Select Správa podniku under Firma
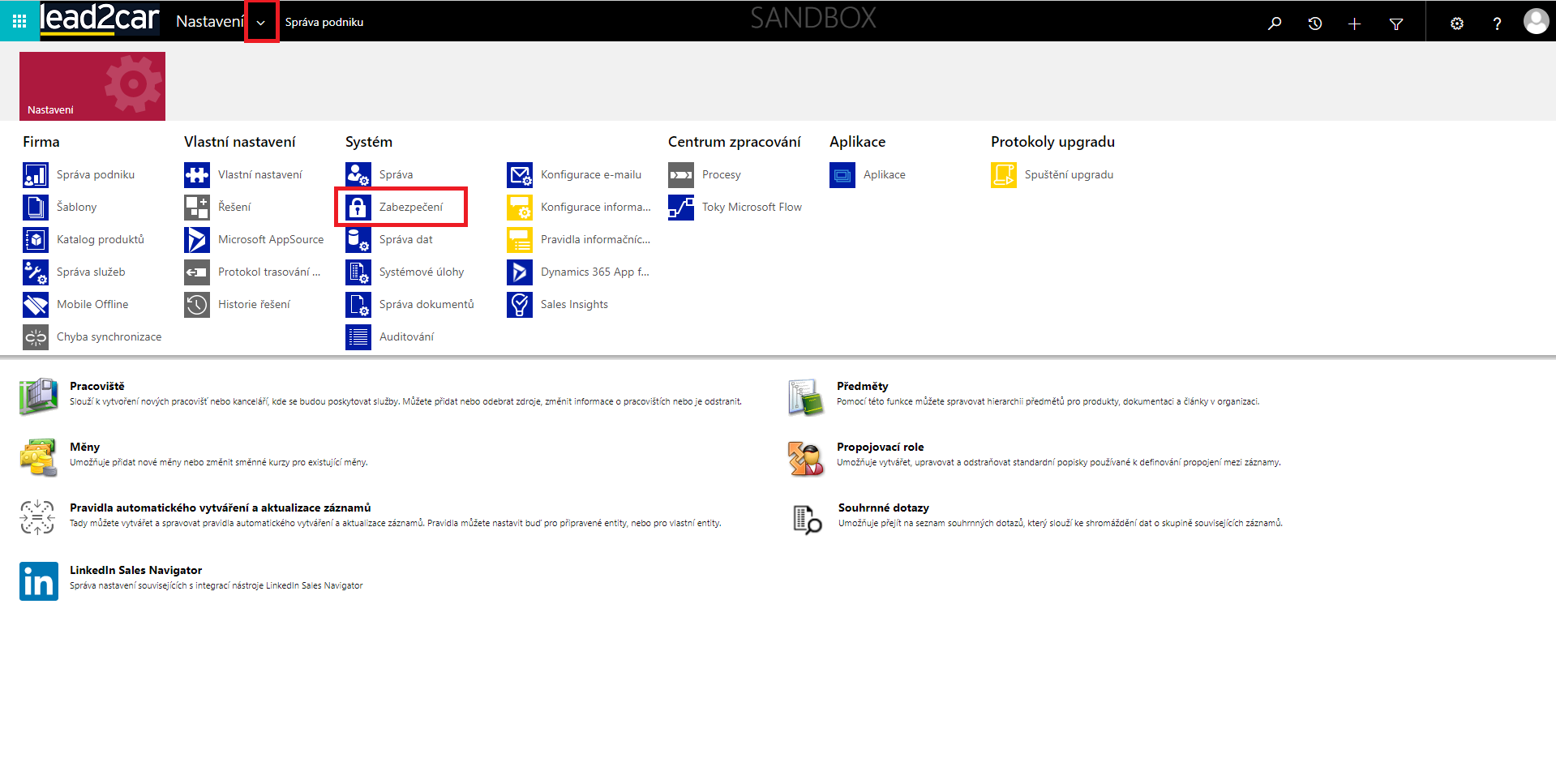 95,175
